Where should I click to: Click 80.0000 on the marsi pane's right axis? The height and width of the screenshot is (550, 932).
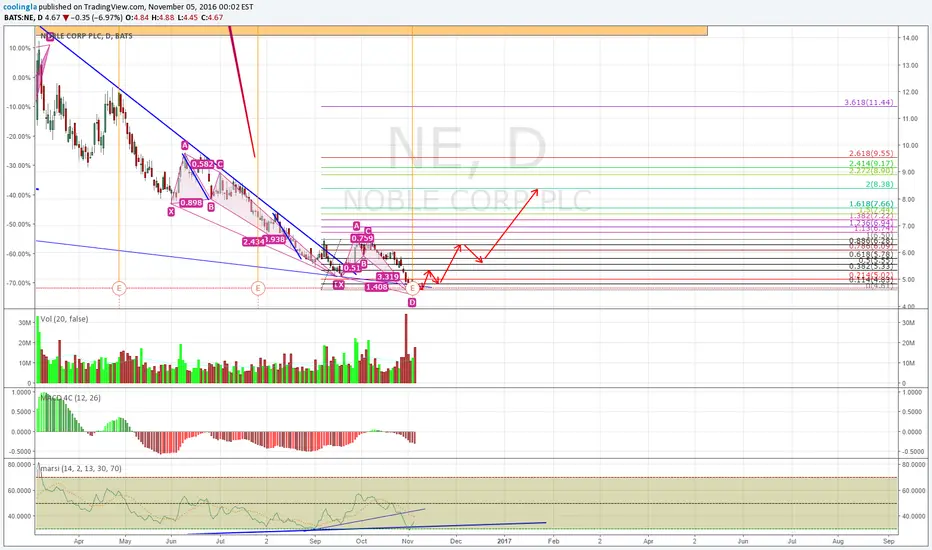(914, 465)
